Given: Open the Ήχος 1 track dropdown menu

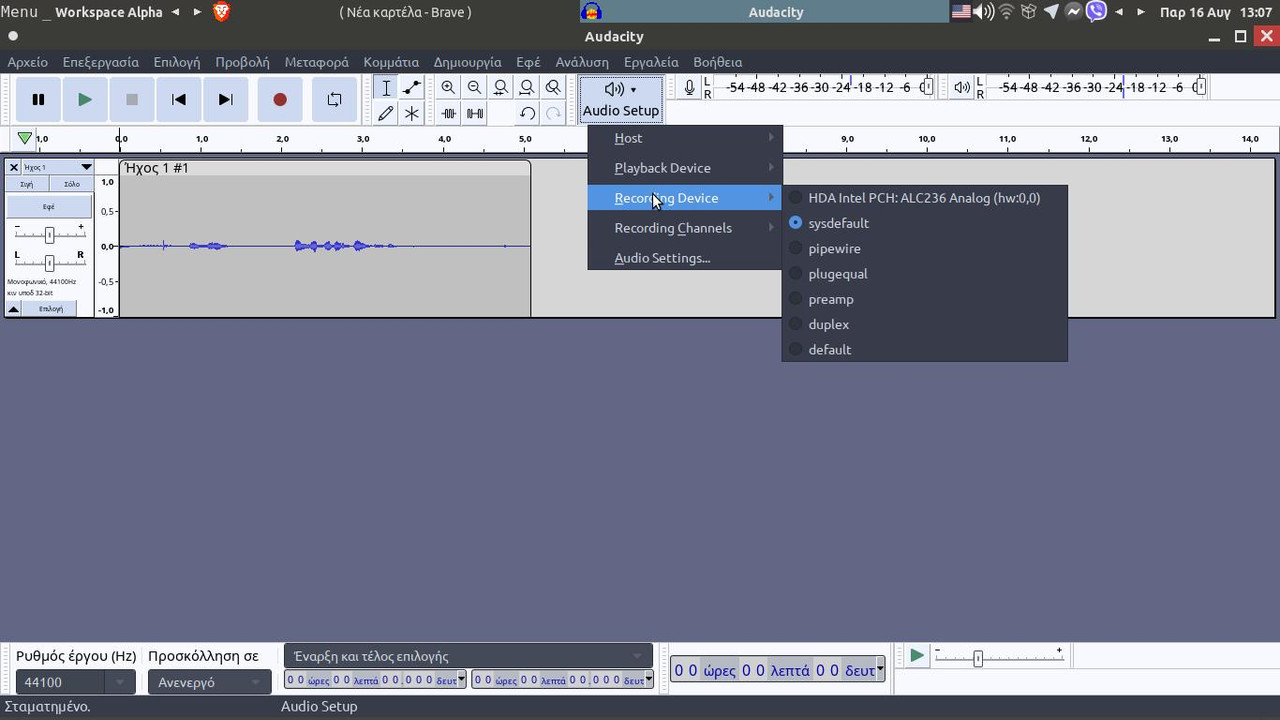Looking at the screenshot, I should 58,167.
